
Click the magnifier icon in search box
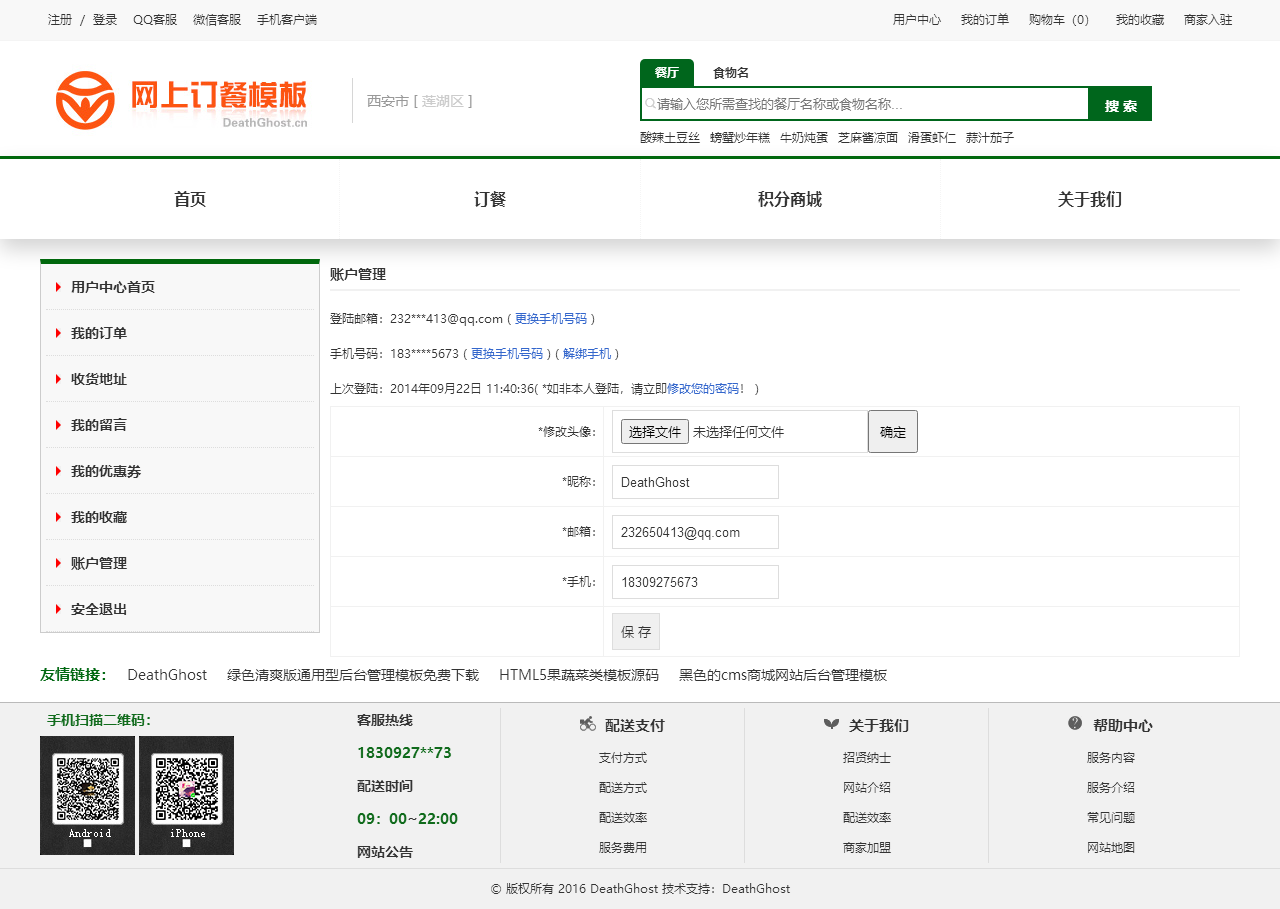tap(650, 104)
